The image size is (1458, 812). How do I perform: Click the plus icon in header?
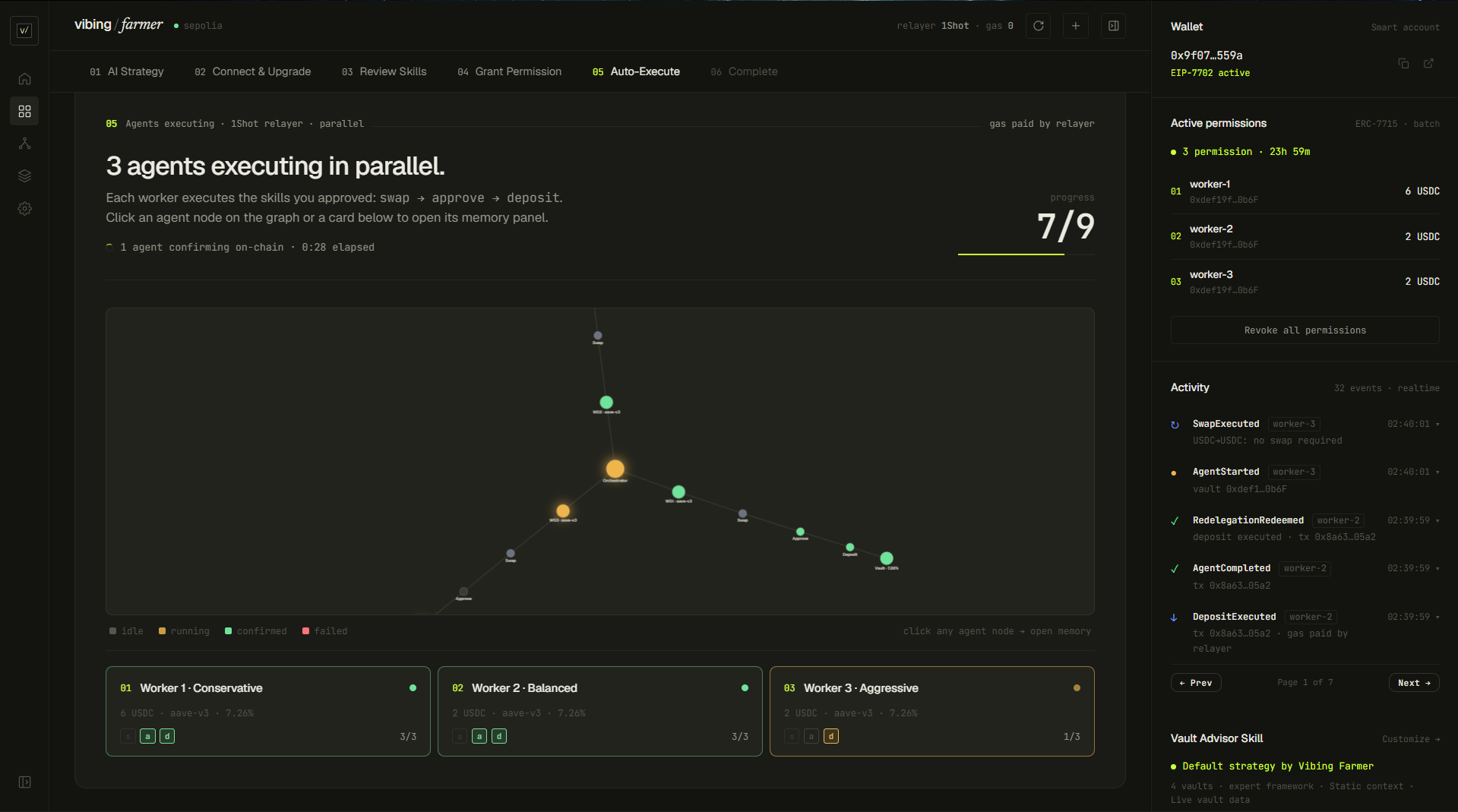coord(1075,26)
